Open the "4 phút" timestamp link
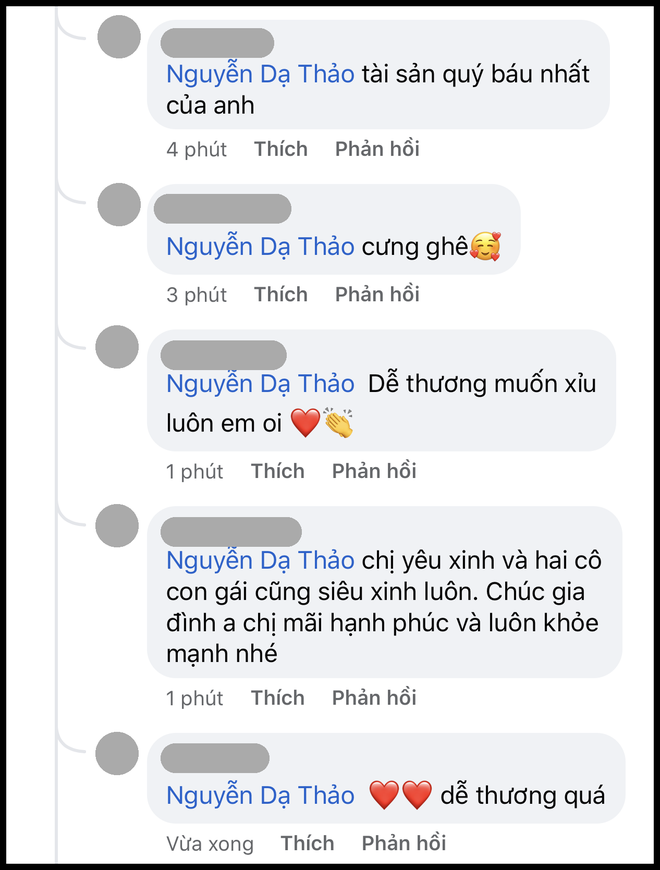660x870 pixels. point(196,150)
